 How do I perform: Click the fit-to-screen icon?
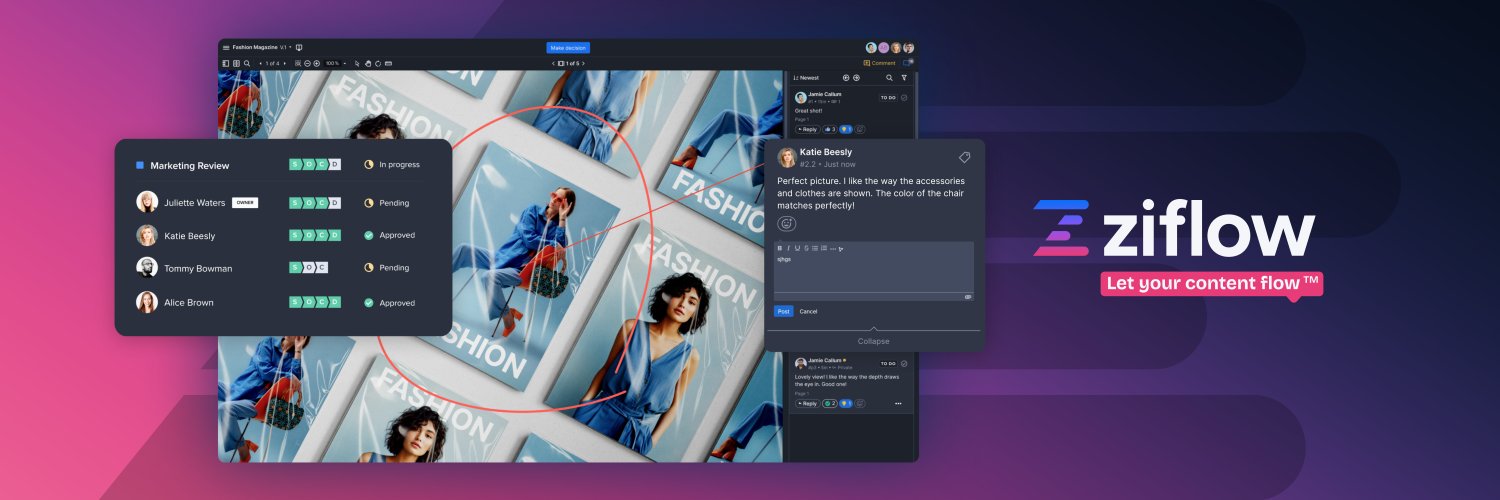click(x=298, y=63)
